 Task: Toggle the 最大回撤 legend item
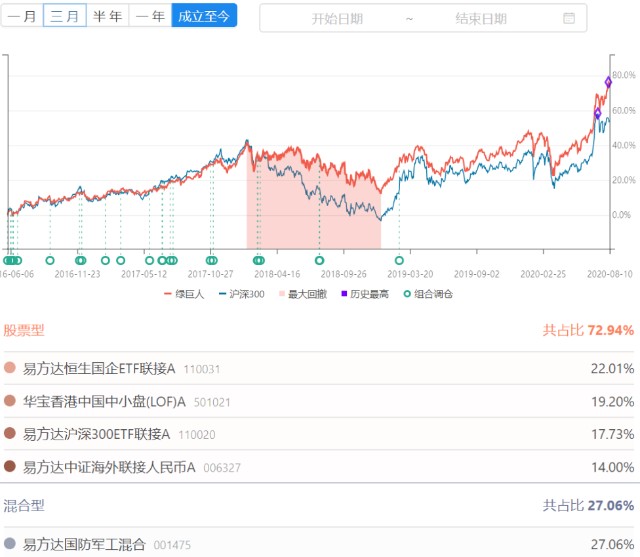tap(303, 294)
